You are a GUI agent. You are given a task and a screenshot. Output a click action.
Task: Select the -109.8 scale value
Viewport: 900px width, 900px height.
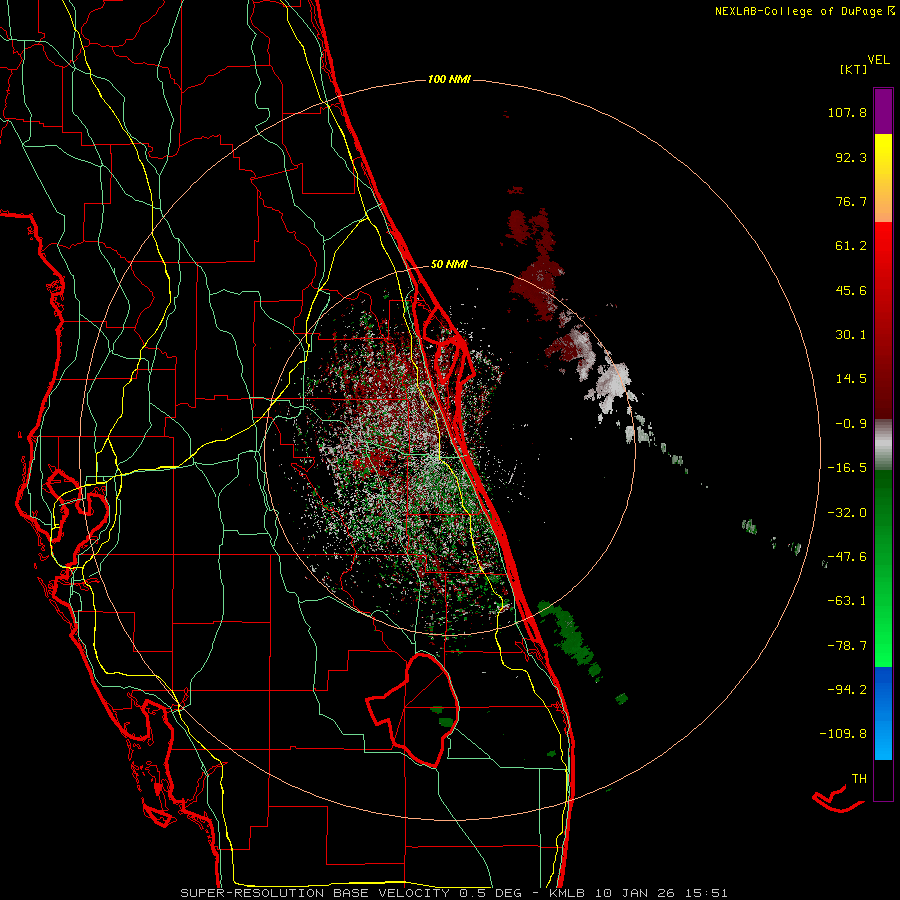click(x=843, y=734)
